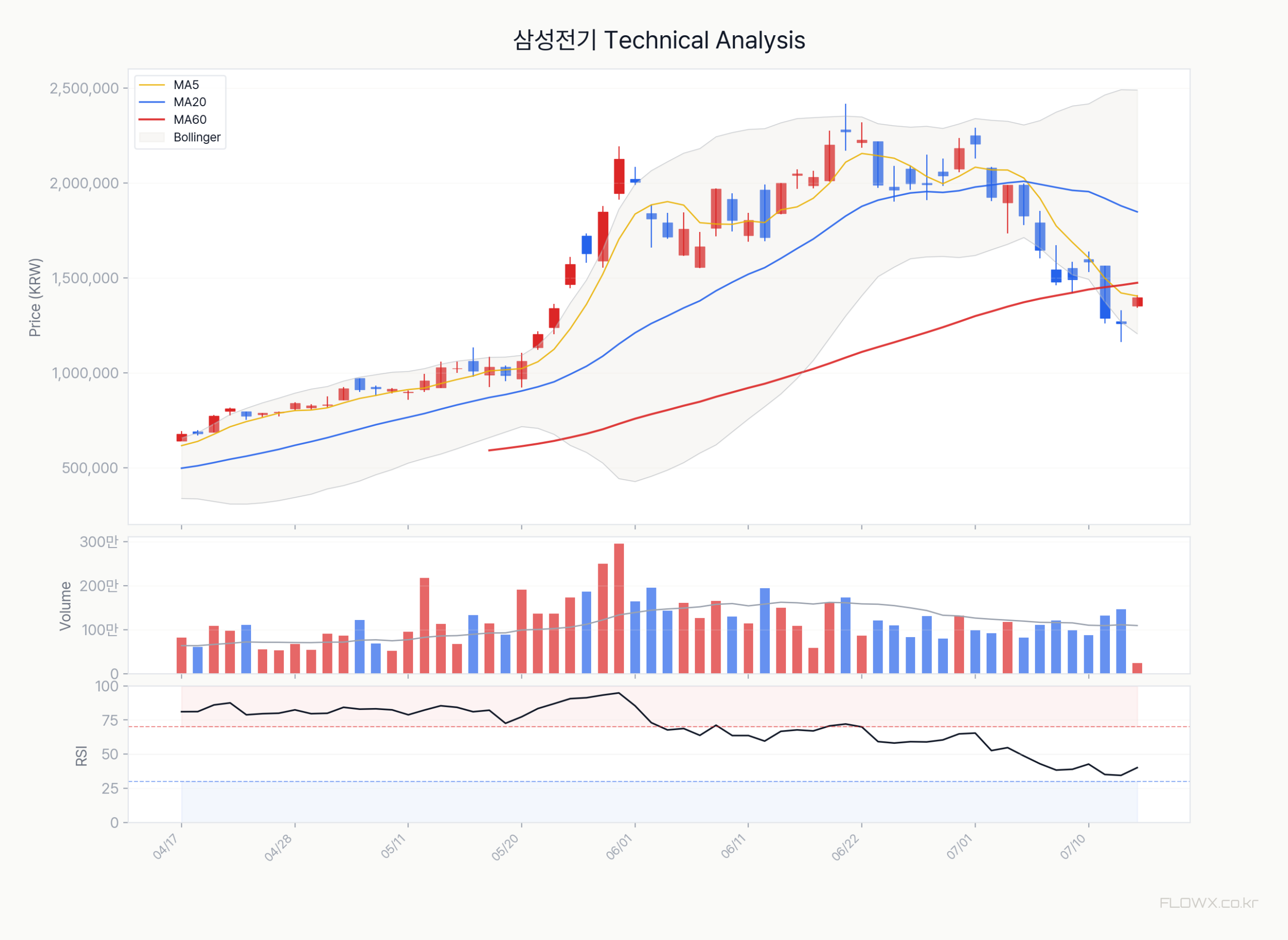Image resolution: width=1288 pixels, height=940 pixels.
Task: Click the yellow MA5 line sample in legend
Action: point(152,85)
